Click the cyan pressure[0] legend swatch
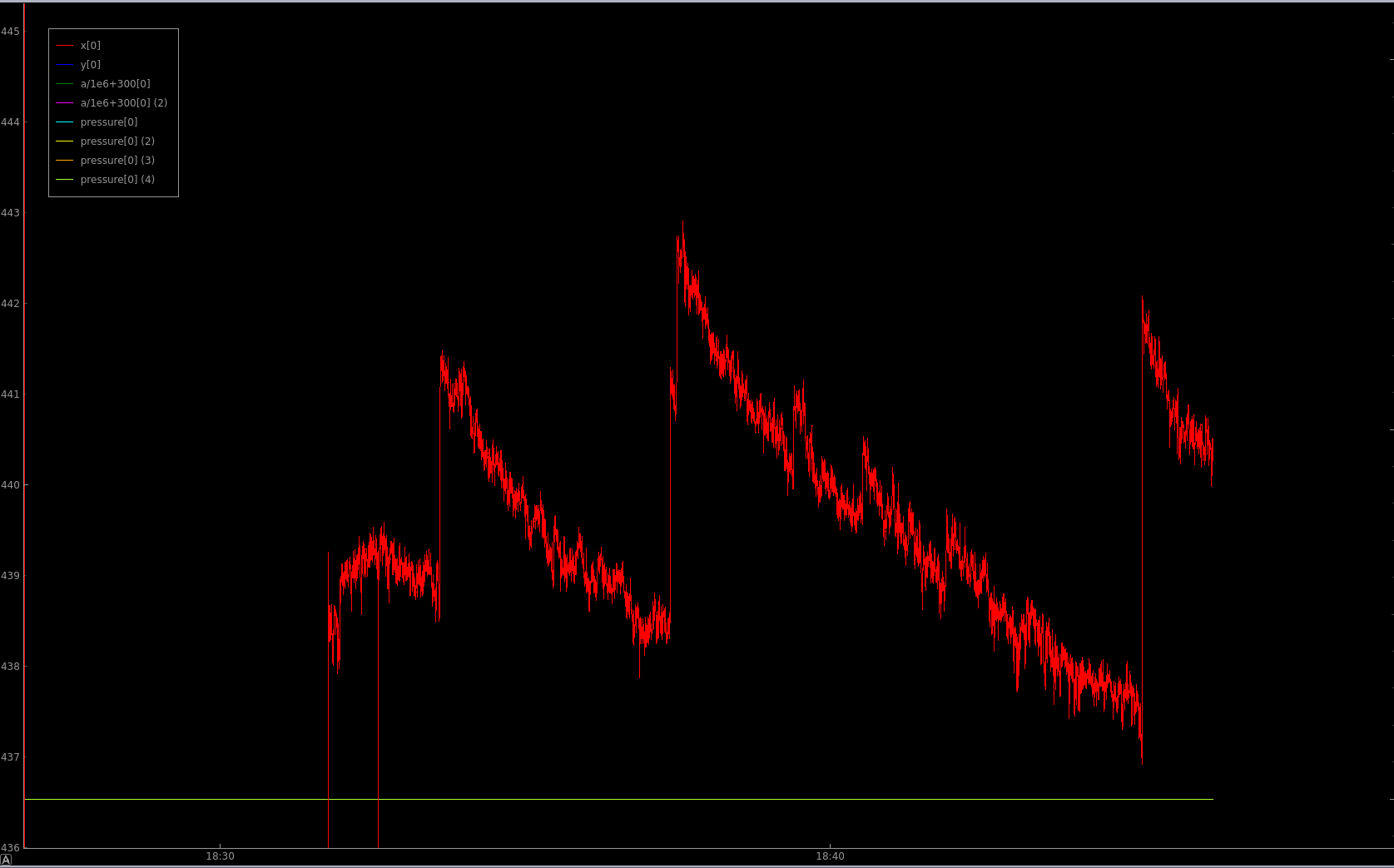Viewport: 1394px width, 868px height. pos(64,122)
